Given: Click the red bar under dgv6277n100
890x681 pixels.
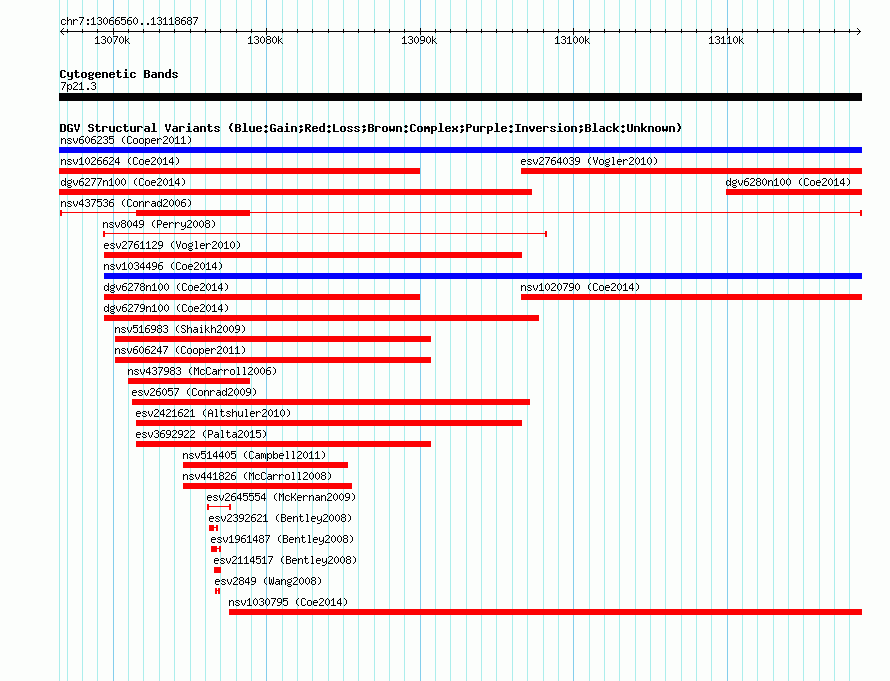Looking at the screenshot, I should pos(296,192).
